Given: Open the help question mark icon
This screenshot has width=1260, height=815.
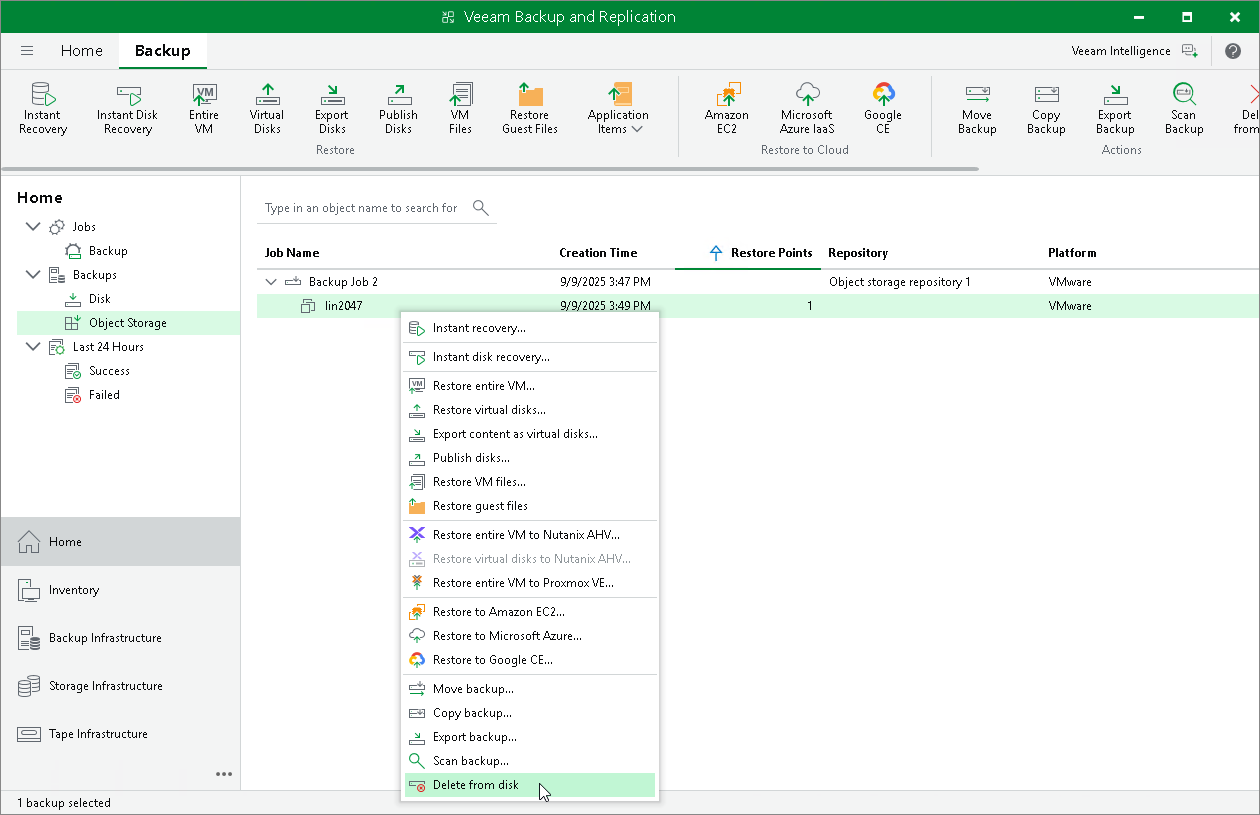Looking at the screenshot, I should (x=1232, y=51).
